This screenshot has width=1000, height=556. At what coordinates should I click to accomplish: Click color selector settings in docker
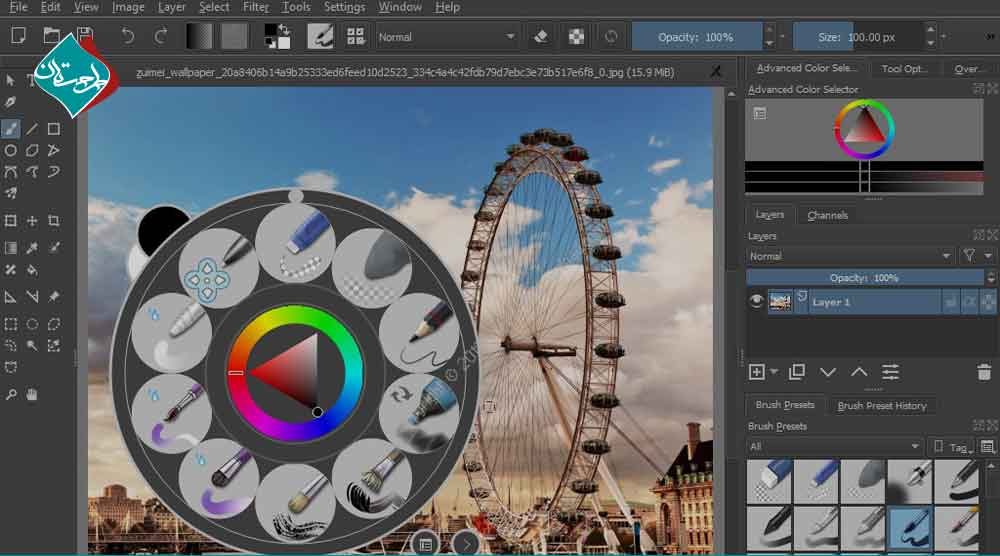pyautogui.click(x=760, y=113)
